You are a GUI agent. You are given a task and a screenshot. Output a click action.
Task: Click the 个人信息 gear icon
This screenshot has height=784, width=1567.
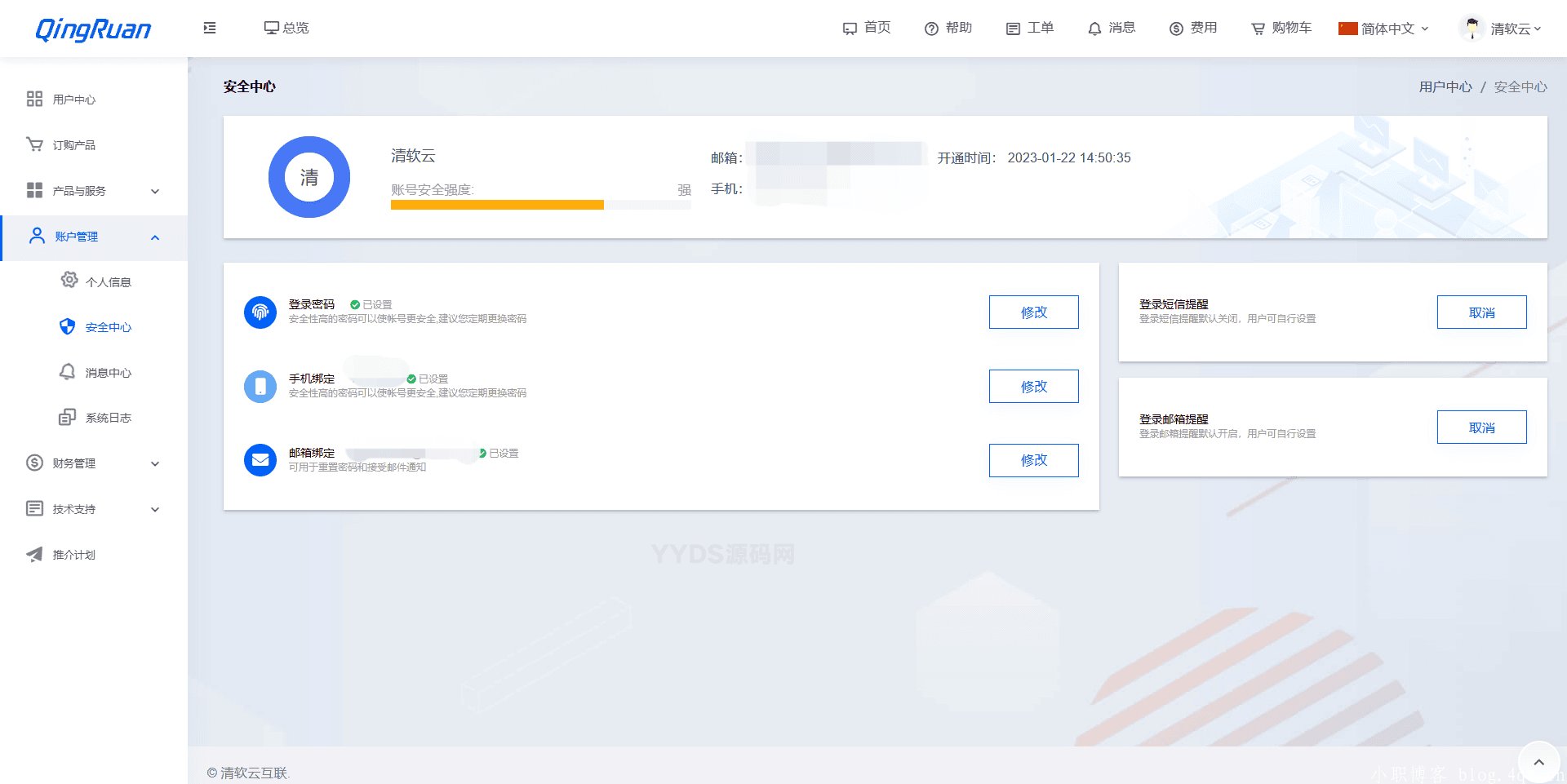[x=69, y=280]
